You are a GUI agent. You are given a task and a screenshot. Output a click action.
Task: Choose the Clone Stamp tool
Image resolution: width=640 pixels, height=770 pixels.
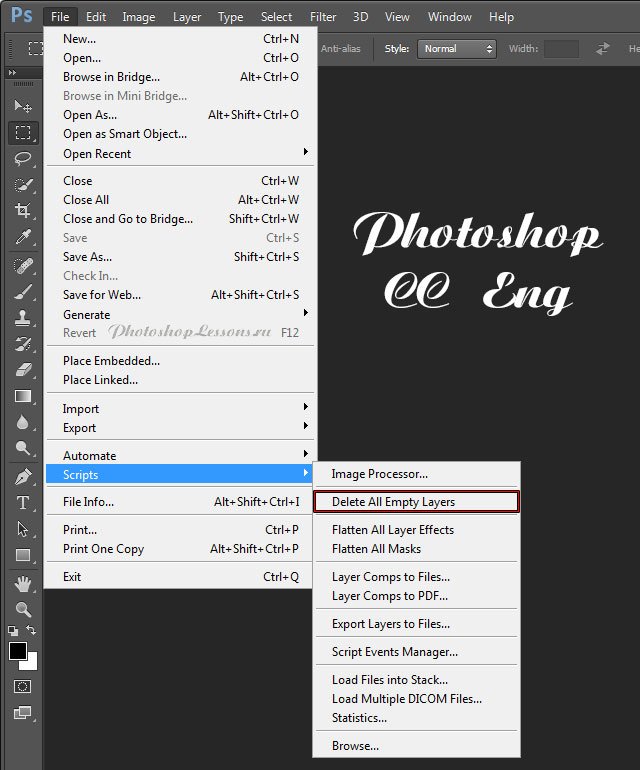click(22, 318)
